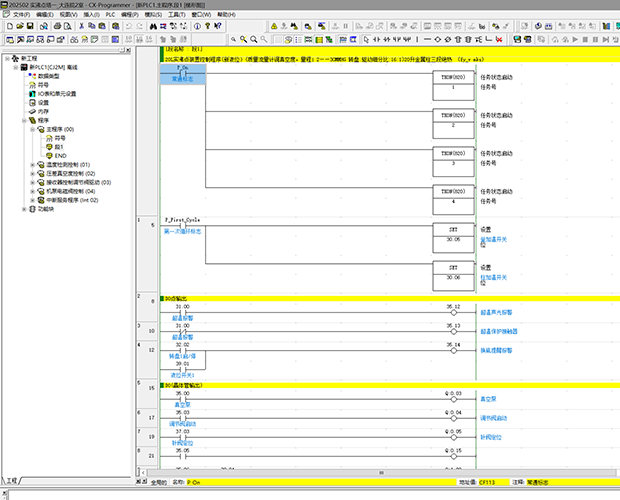Select the New Normally Open Contact tool
Viewport: 620px width, 500px height.
[376, 39]
